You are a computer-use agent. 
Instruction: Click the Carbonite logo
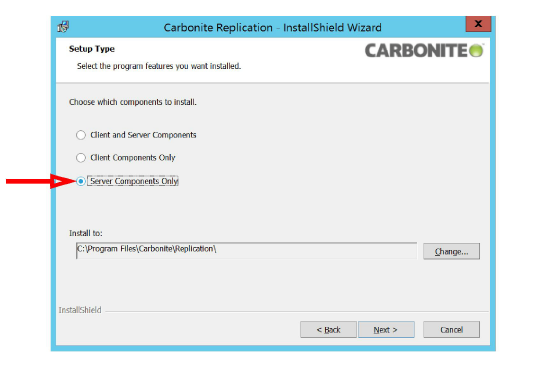pyautogui.click(x=424, y=51)
